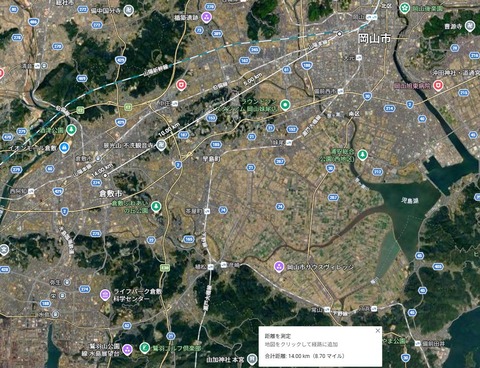This screenshot has height=368, width=480.
Task: Click the 妹尾 JR station icon
Action: click(x=289, y=143)
